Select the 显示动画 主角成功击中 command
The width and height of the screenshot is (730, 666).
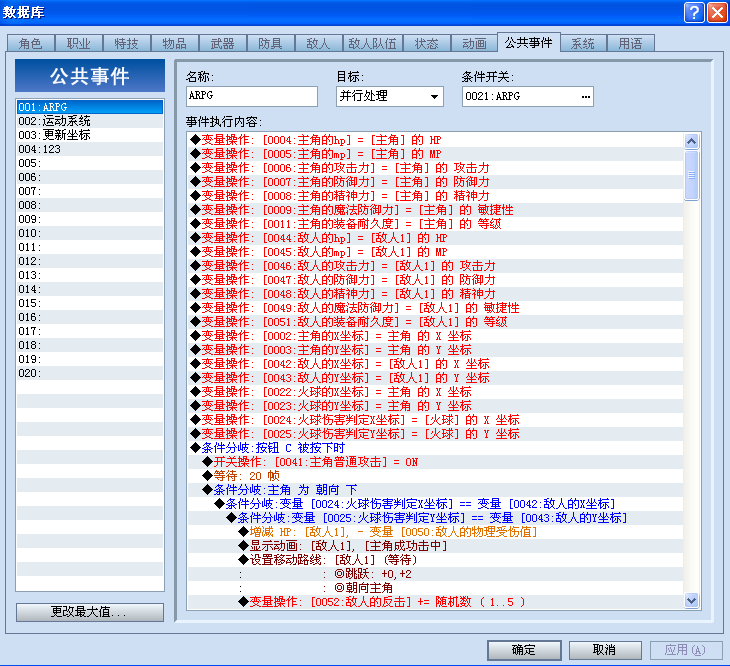tap(435, 545)
